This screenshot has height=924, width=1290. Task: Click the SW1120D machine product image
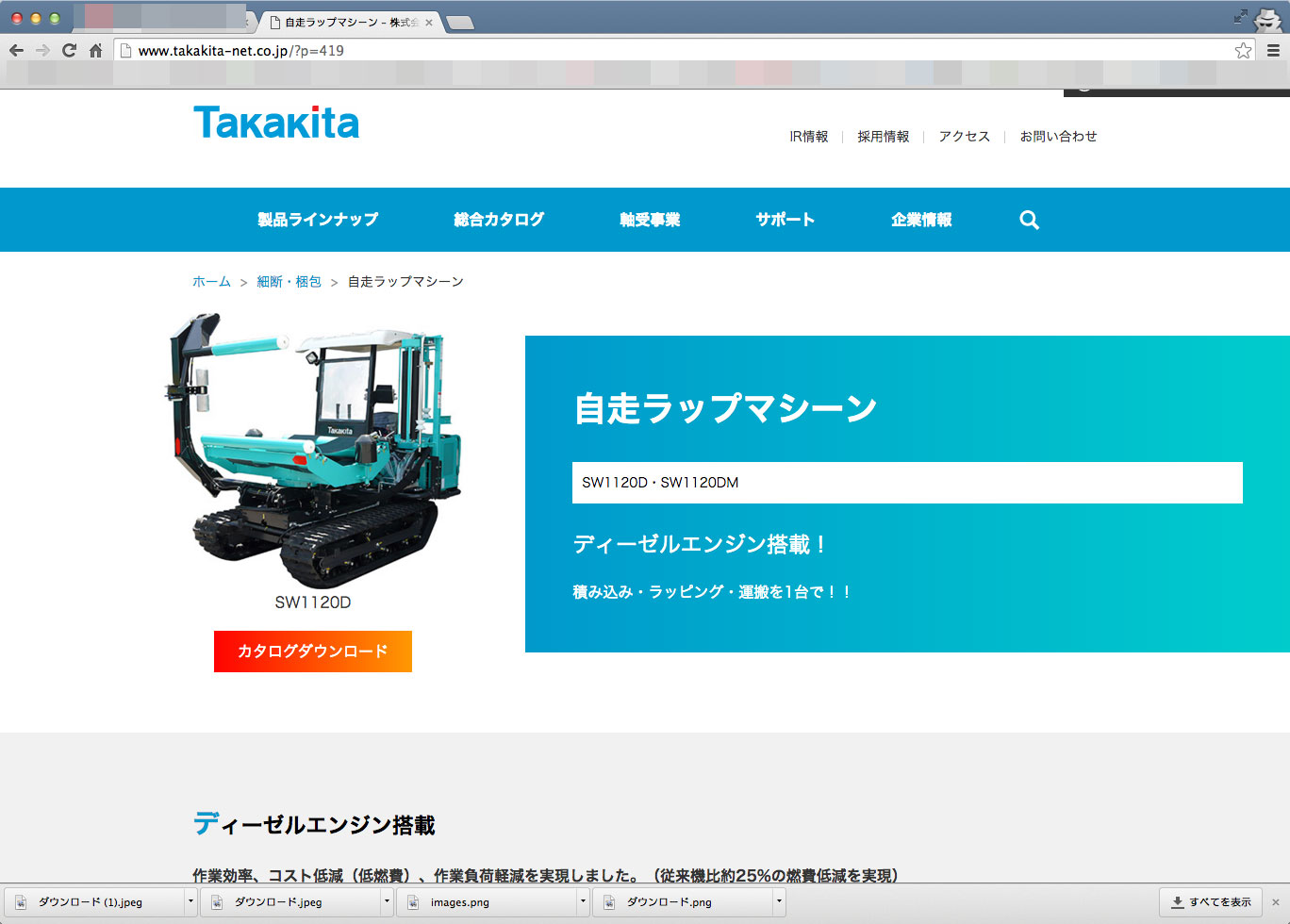click(313, 450)
